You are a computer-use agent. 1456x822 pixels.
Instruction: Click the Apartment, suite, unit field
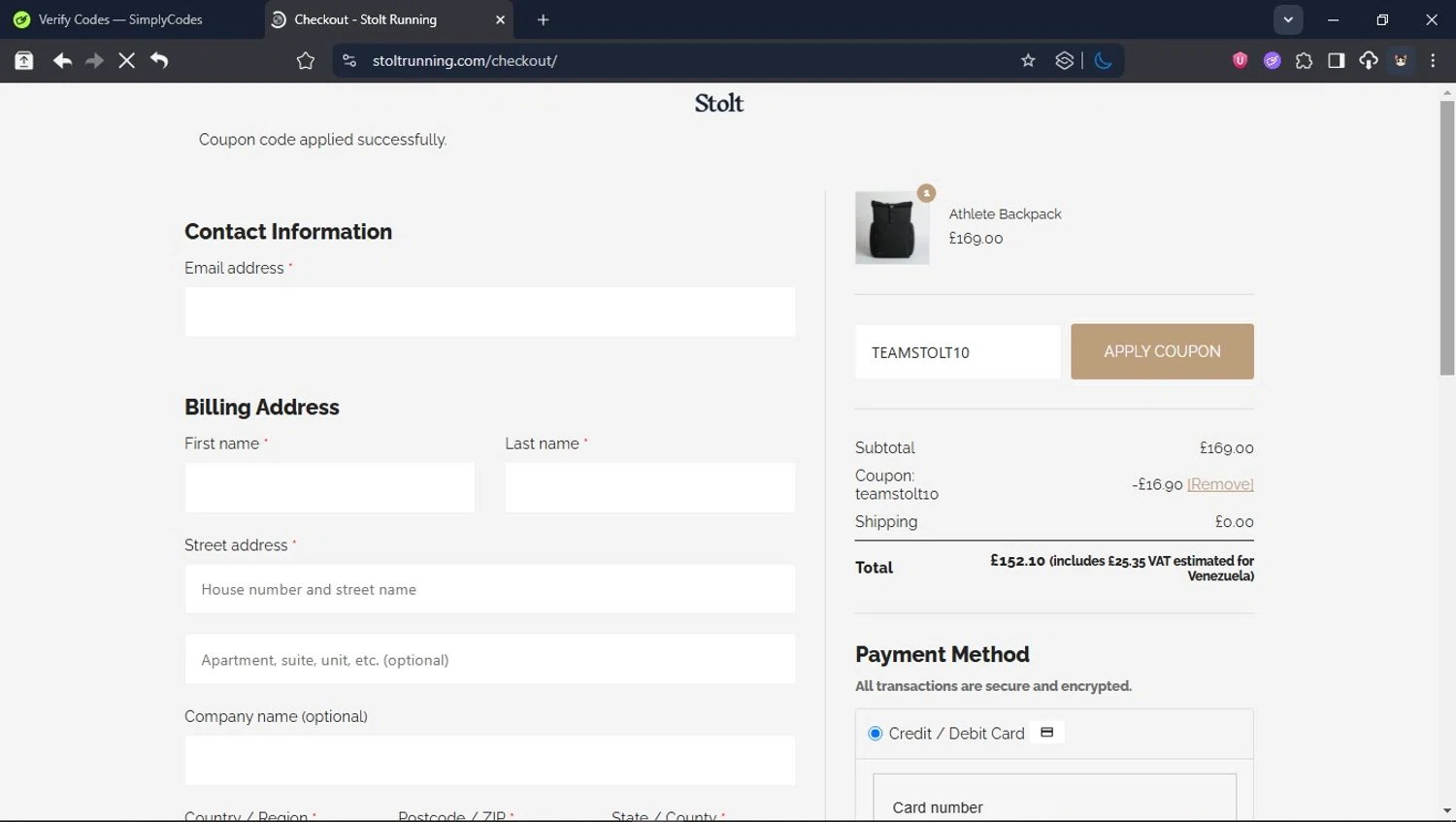pyautogui.click(x=490, y=660)
